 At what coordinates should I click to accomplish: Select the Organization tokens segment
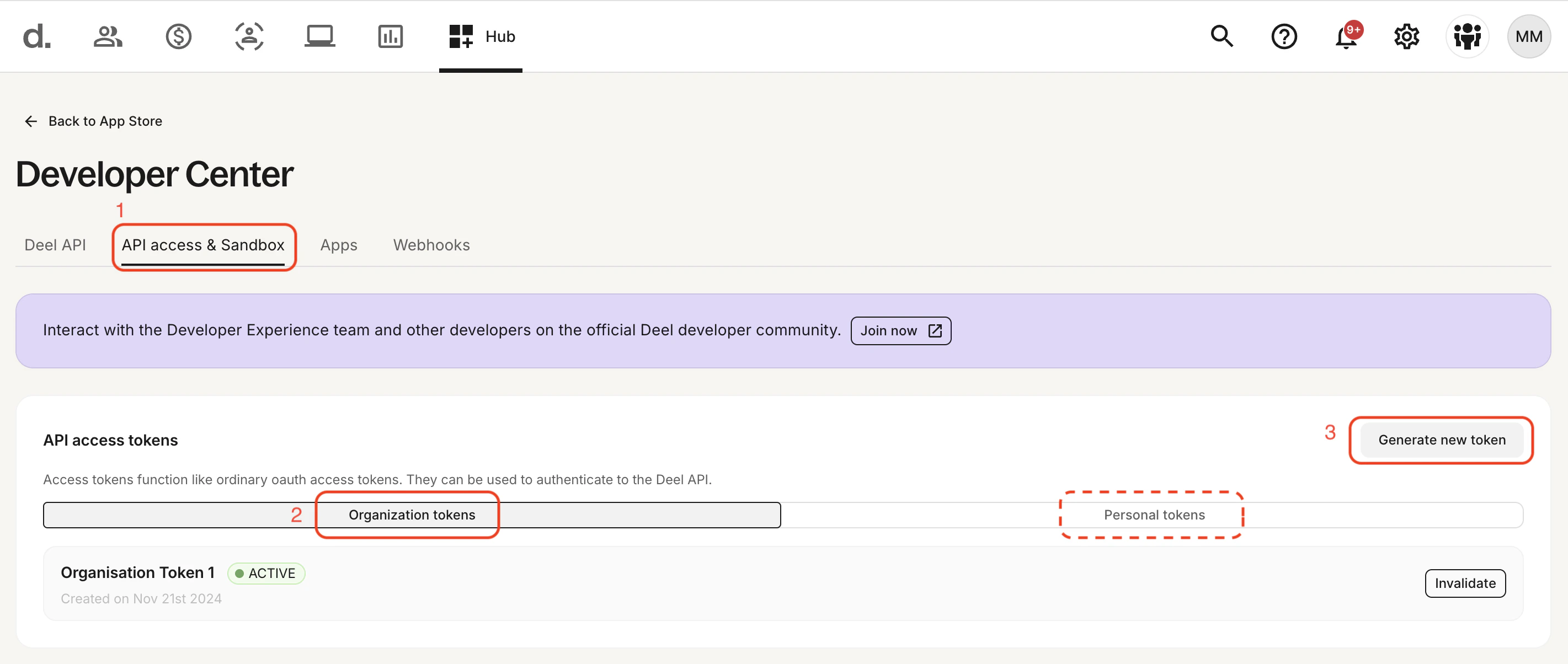(x=412, y=515)
